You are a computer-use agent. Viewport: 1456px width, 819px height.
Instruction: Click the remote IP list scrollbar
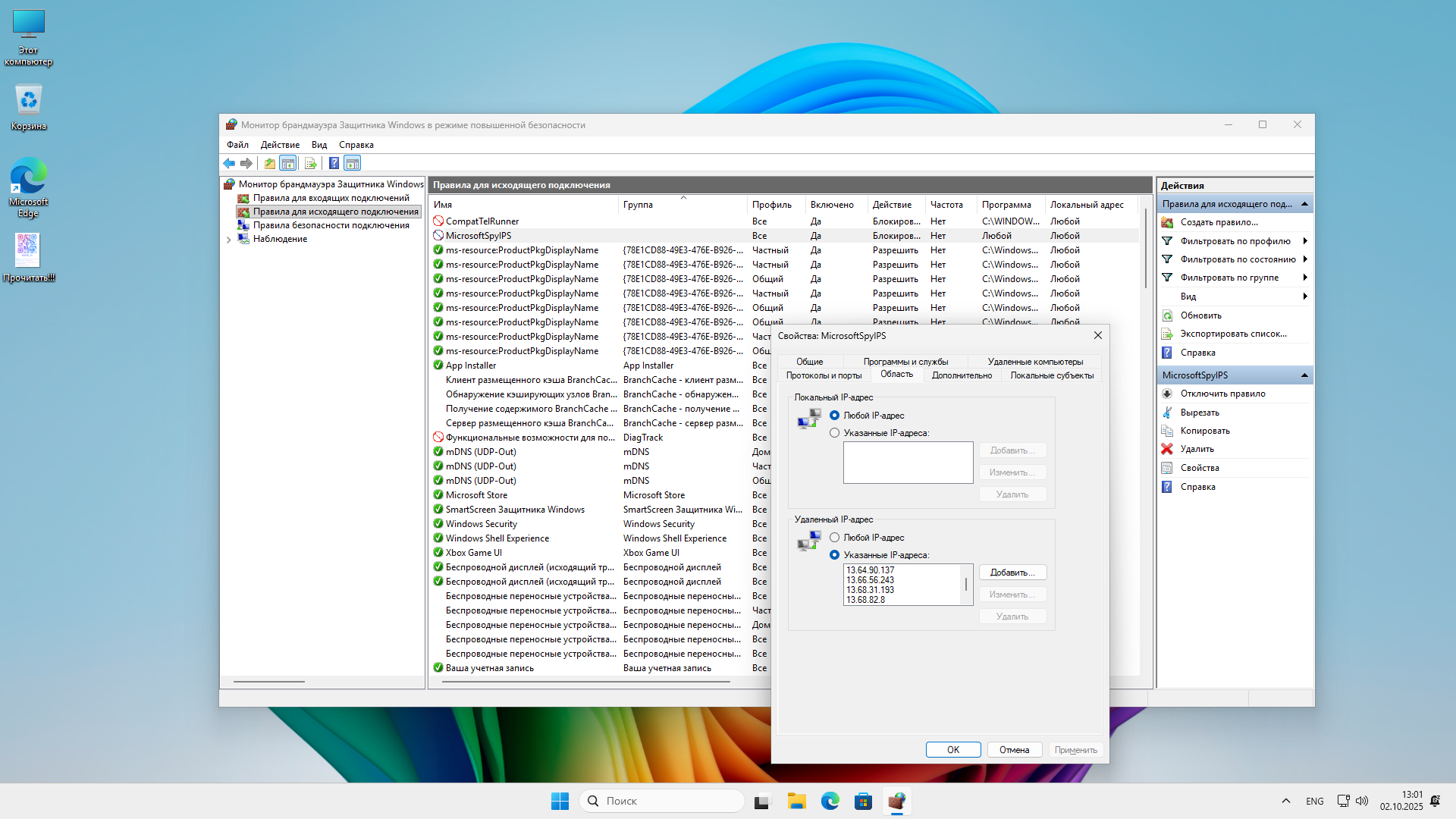click(966, 585)
